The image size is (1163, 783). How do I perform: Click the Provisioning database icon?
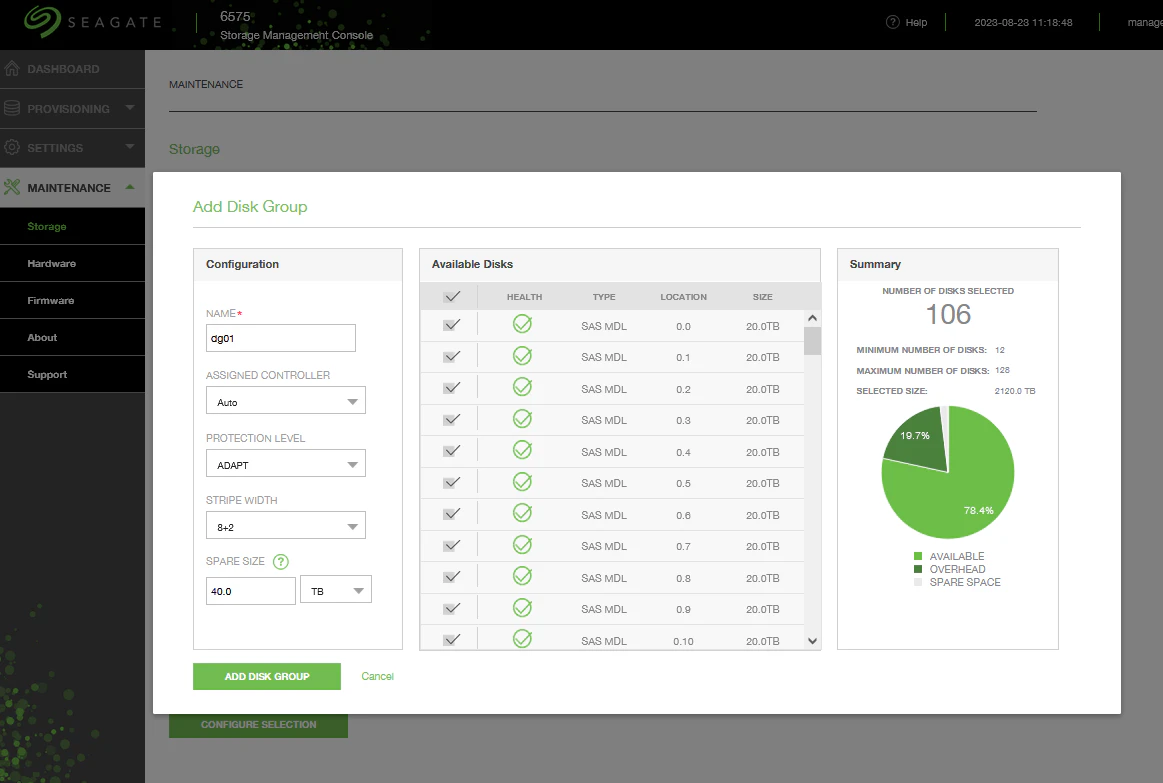[x=12, y=108]
